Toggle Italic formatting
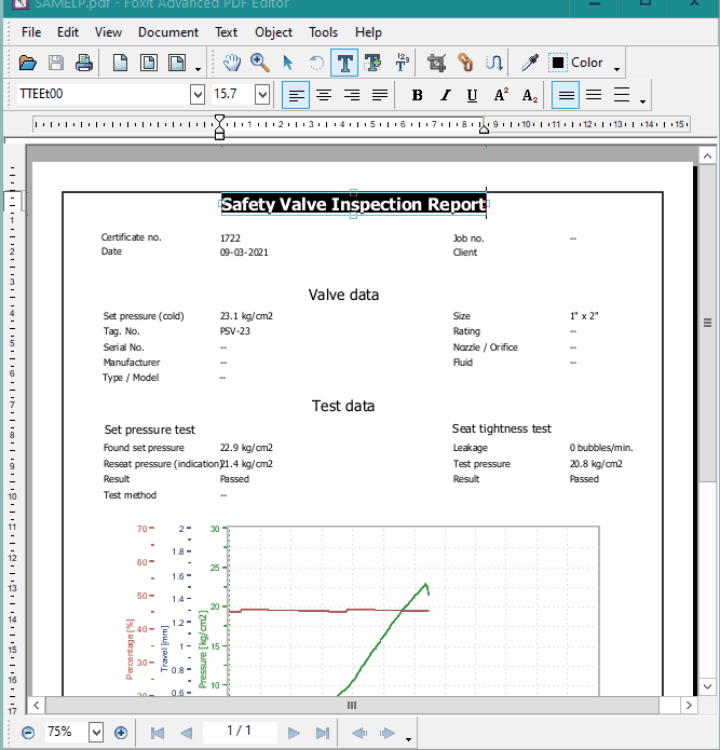Viewport: 720px width, 750px height. pyautogui.click(x=445, y=95)
